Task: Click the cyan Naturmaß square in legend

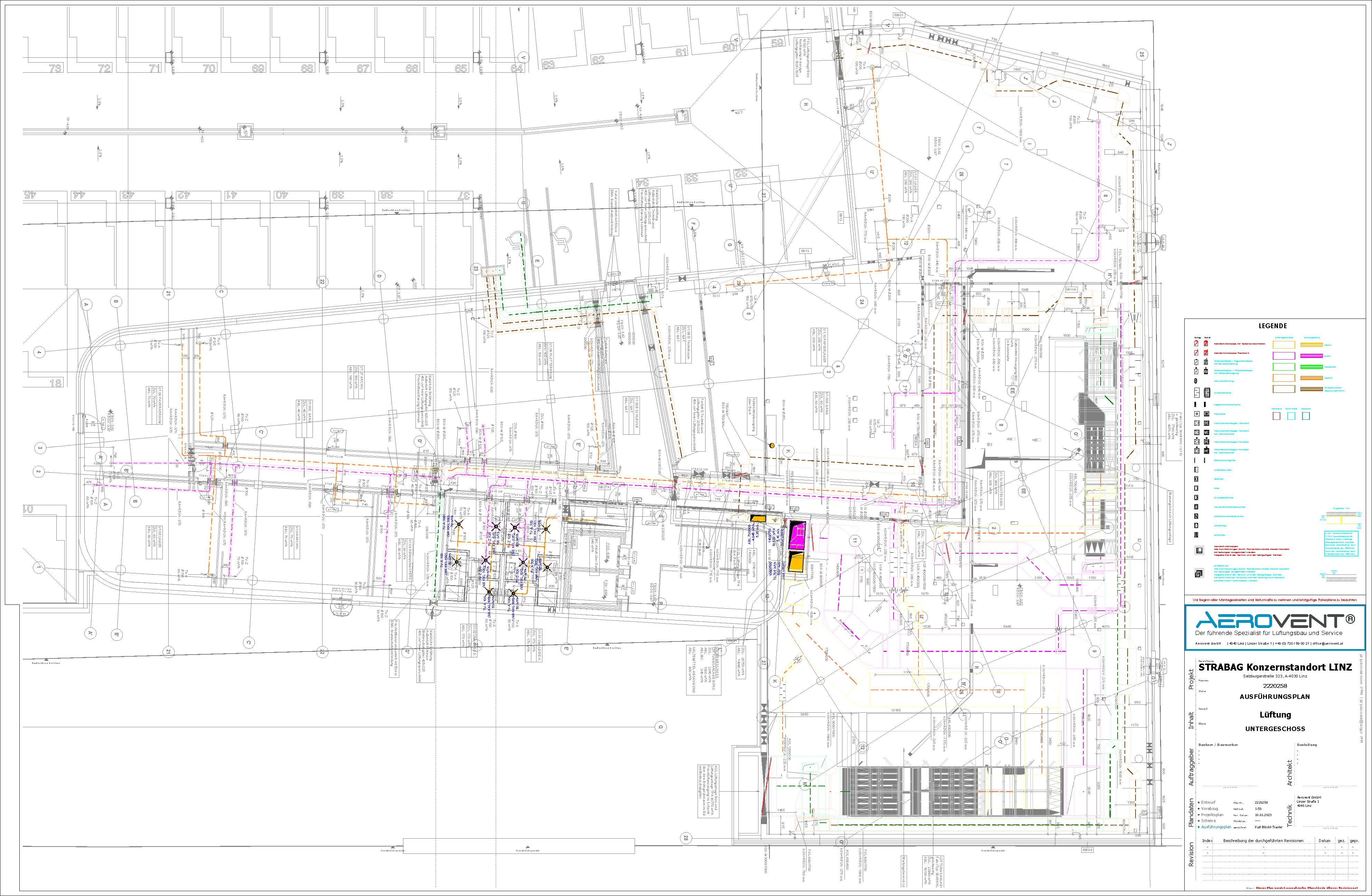Action: [1291, 416]
